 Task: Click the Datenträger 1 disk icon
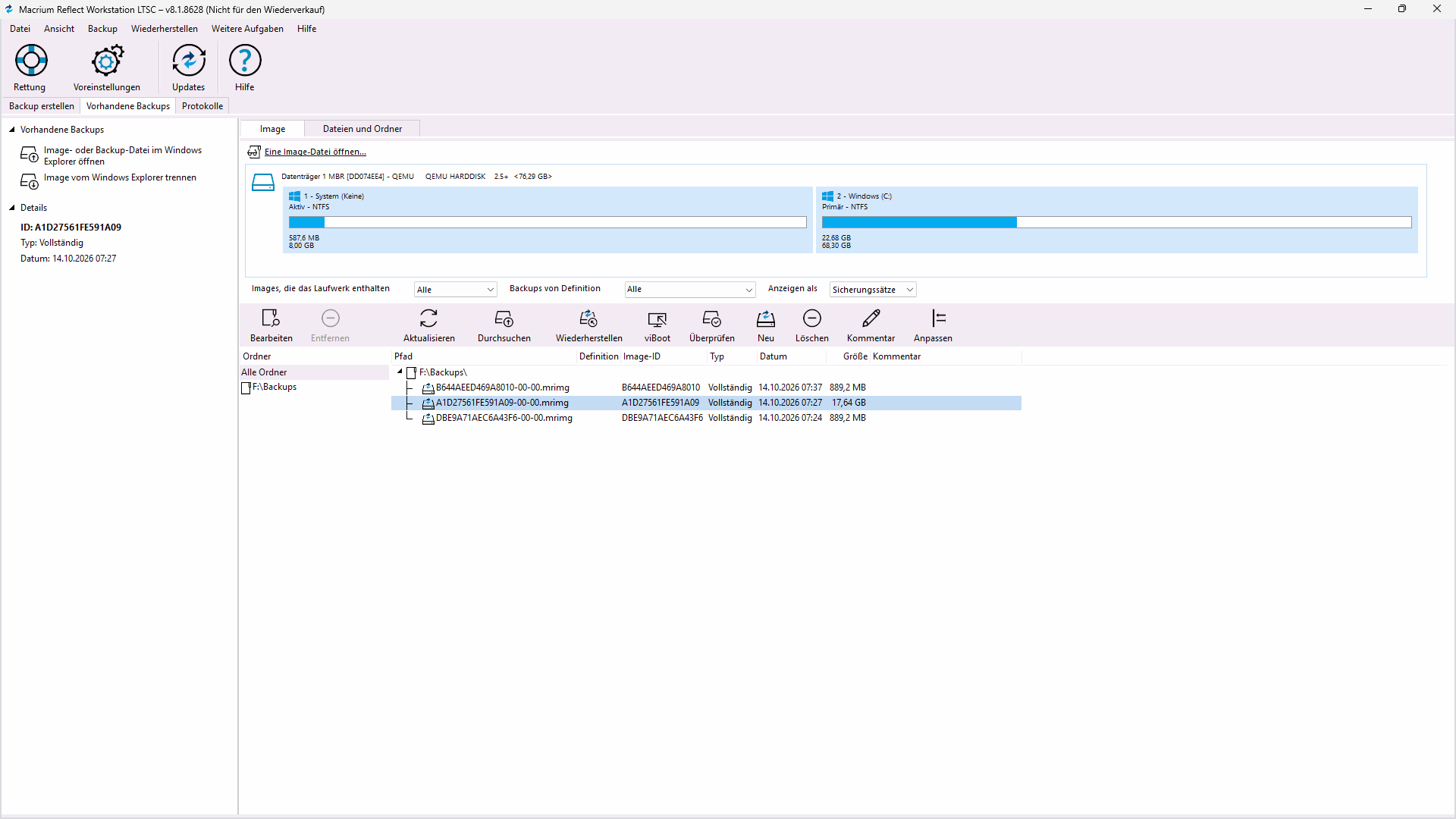point(263,183)
